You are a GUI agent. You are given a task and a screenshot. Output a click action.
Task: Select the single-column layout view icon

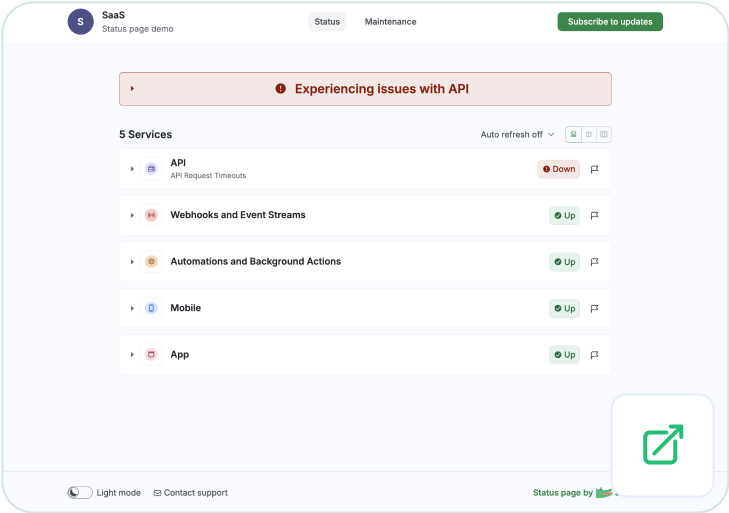tap(573, 134)
